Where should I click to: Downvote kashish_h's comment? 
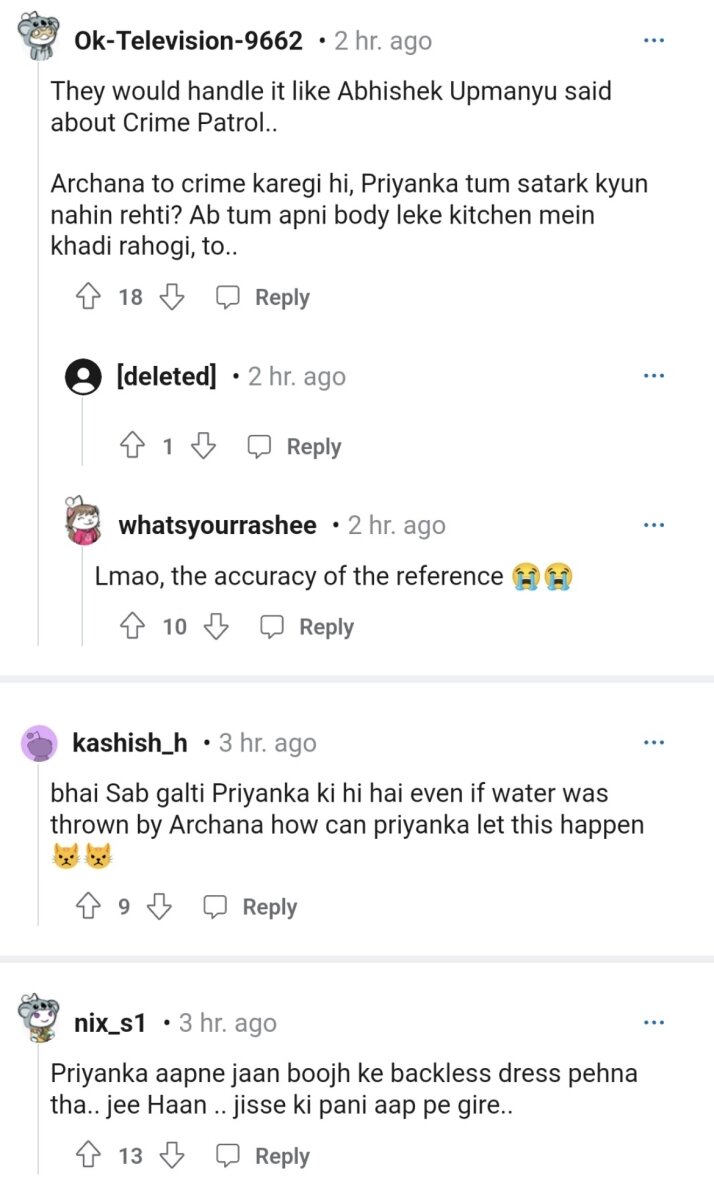[x=160, y=907]
